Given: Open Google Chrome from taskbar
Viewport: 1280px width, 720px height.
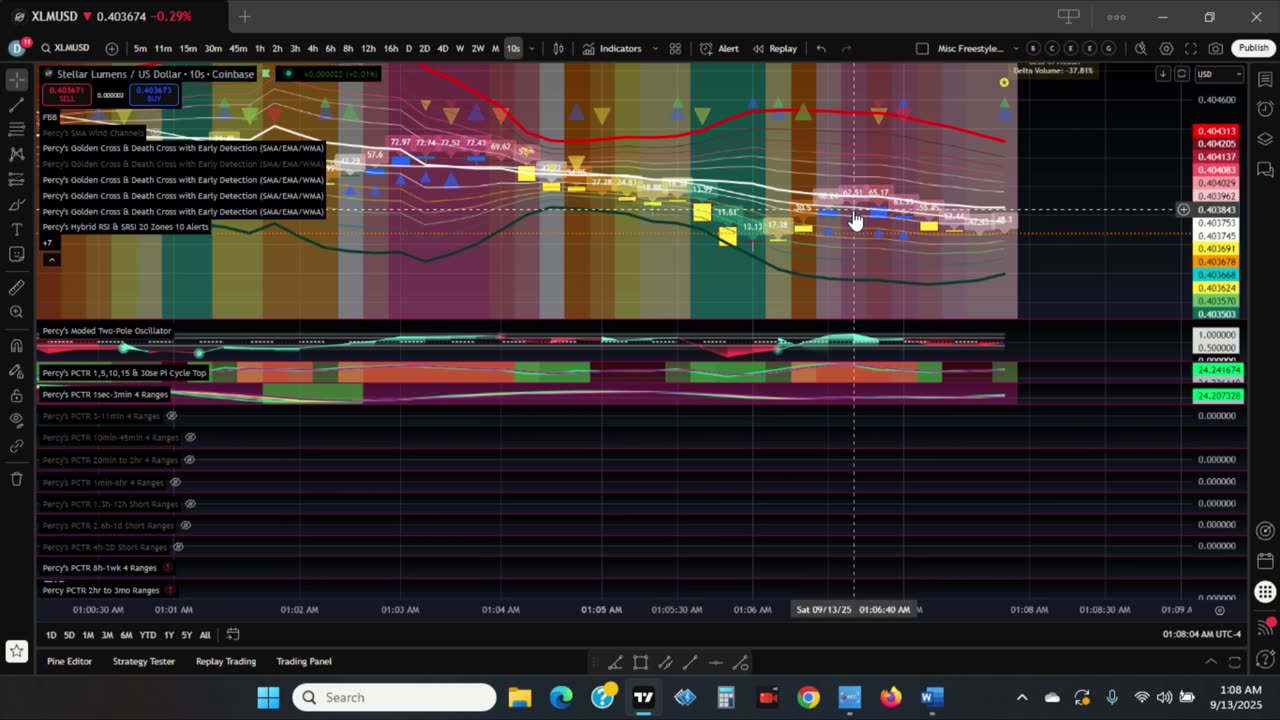Looking at the screenshot, I should (x=808, y=697).
